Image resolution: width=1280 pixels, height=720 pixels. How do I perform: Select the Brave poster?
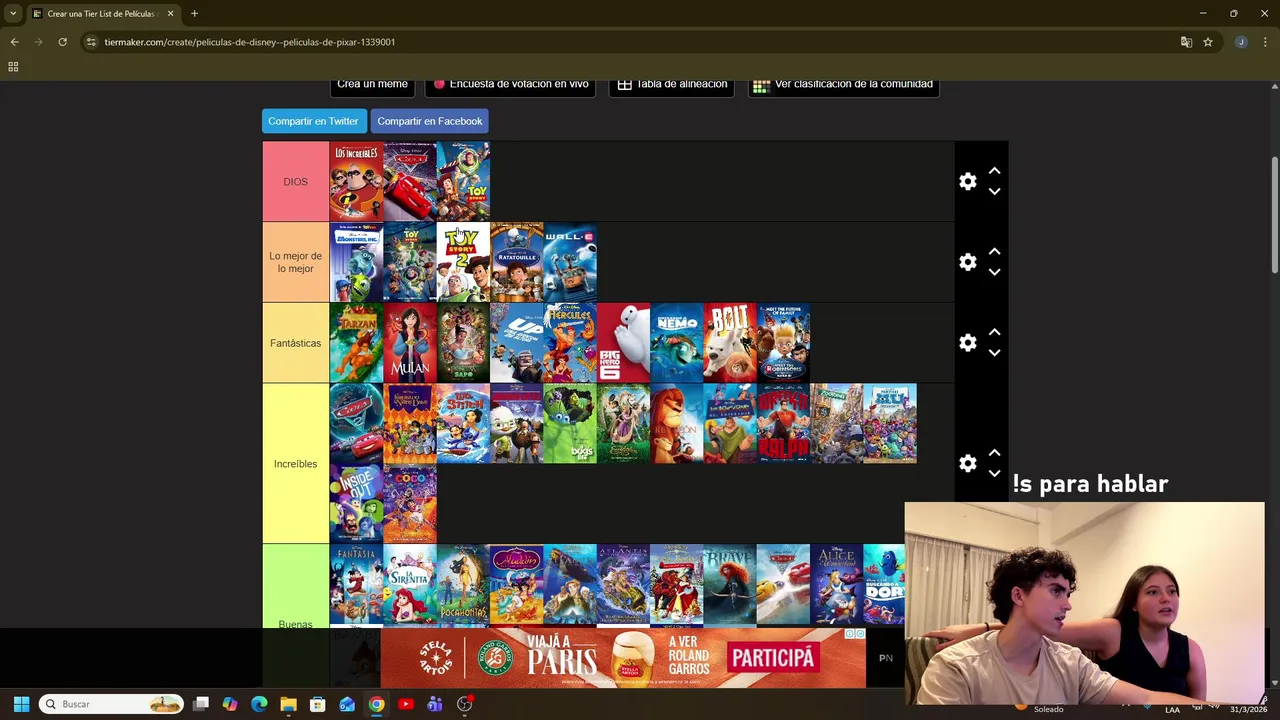(x=730, y=585)
